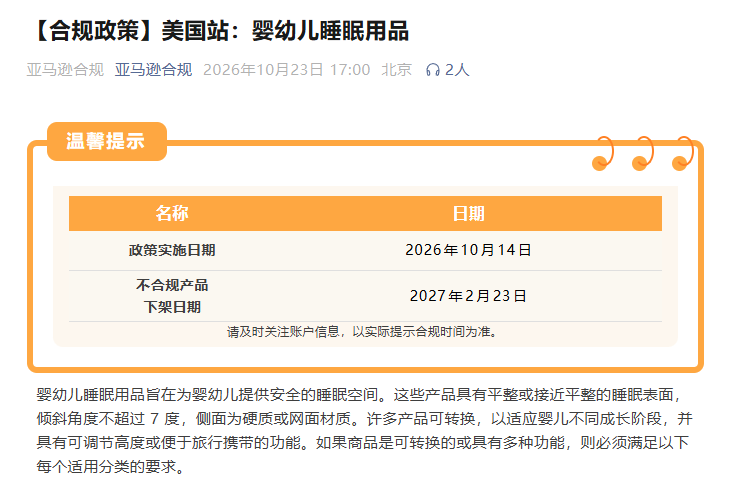Click the 日期 column header

[468, 213]
